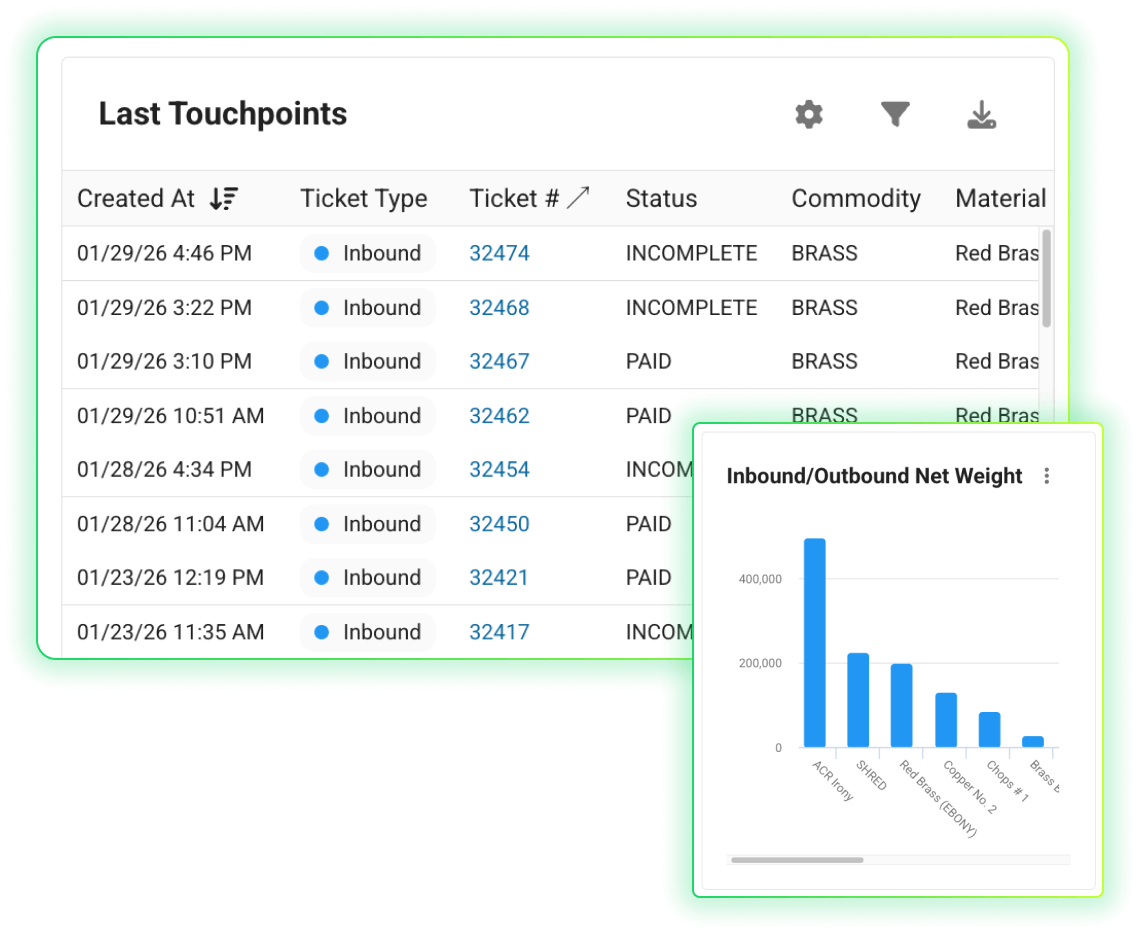The image size is (1140, 934).
Task: Click the Ticket # arrow icon
Action: click(x=578, y=198)
